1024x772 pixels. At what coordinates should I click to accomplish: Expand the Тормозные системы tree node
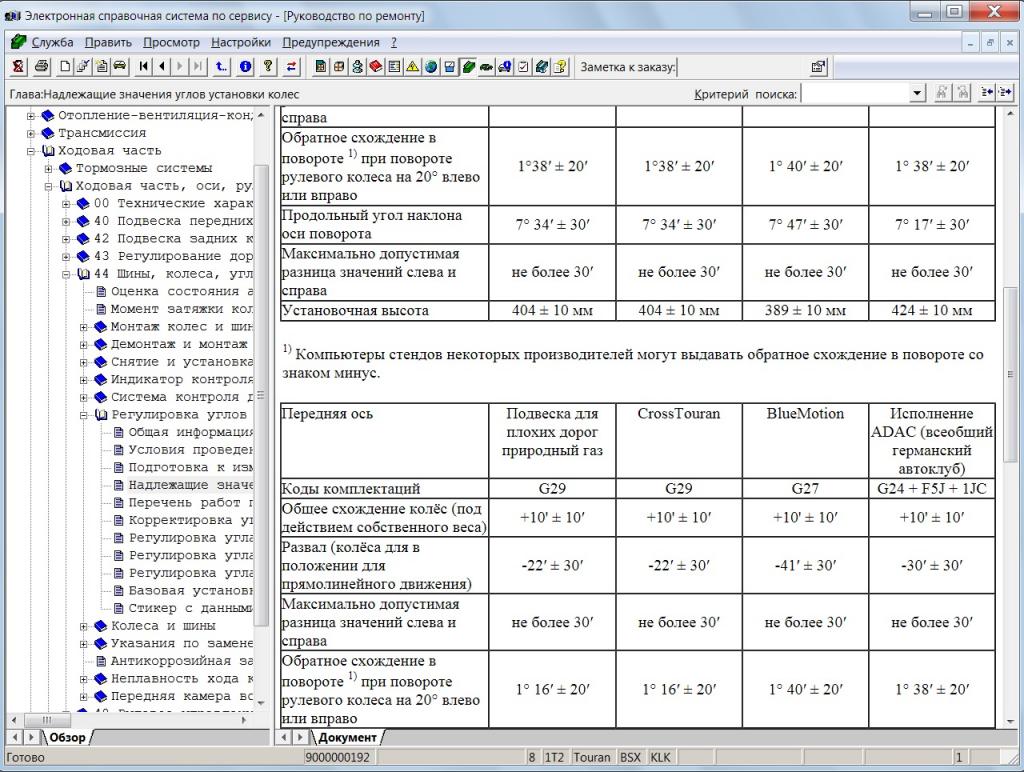(48, 169)
